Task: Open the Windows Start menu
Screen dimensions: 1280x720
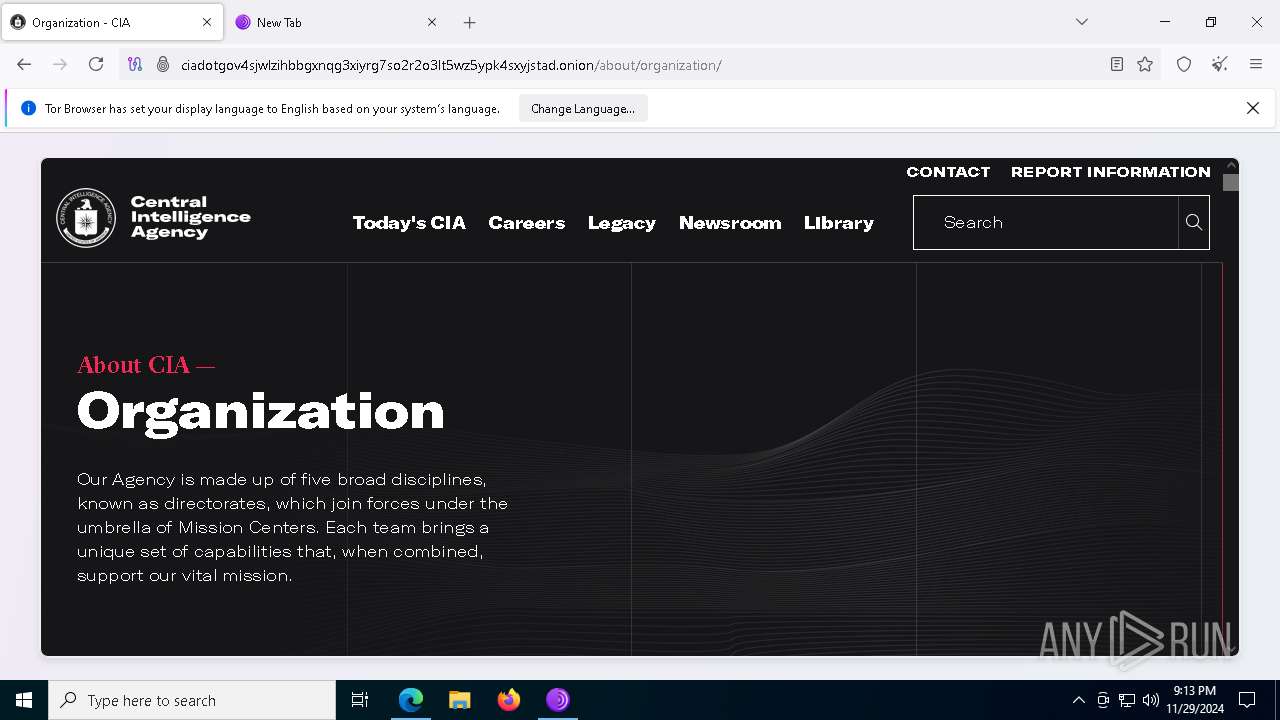Action: (x=24, y=700)
